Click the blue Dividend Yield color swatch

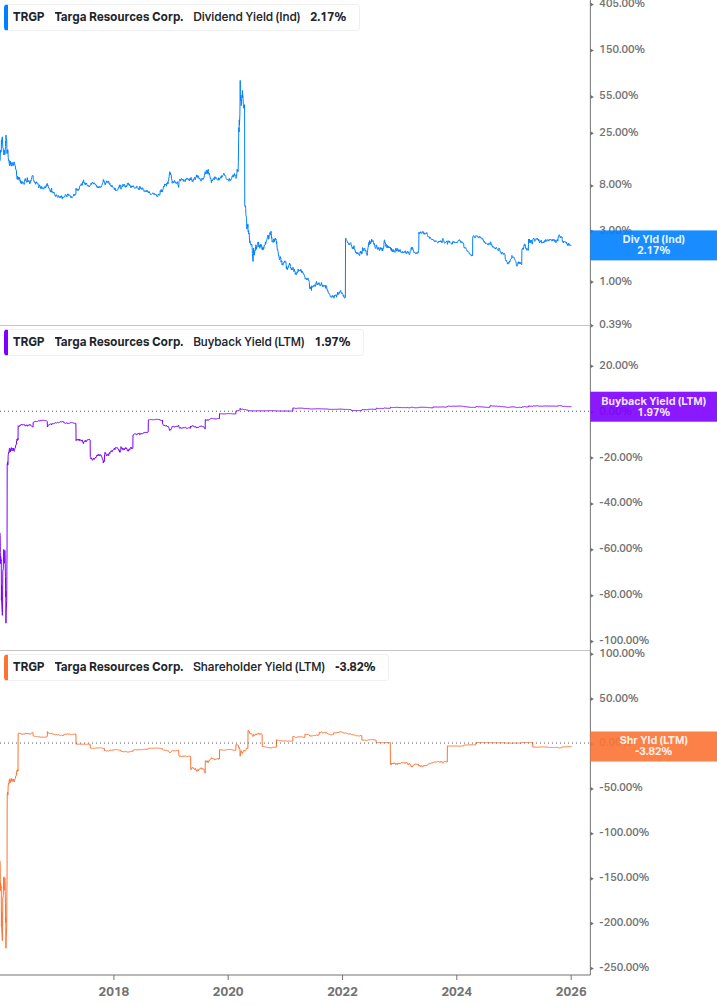point(7,17)
